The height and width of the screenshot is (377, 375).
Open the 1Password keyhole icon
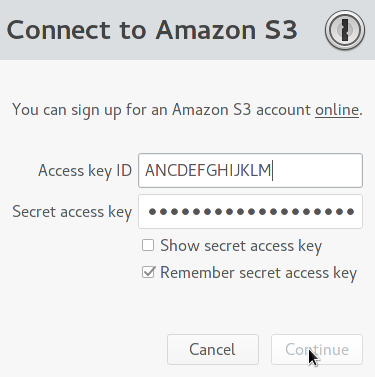[345, 30]
